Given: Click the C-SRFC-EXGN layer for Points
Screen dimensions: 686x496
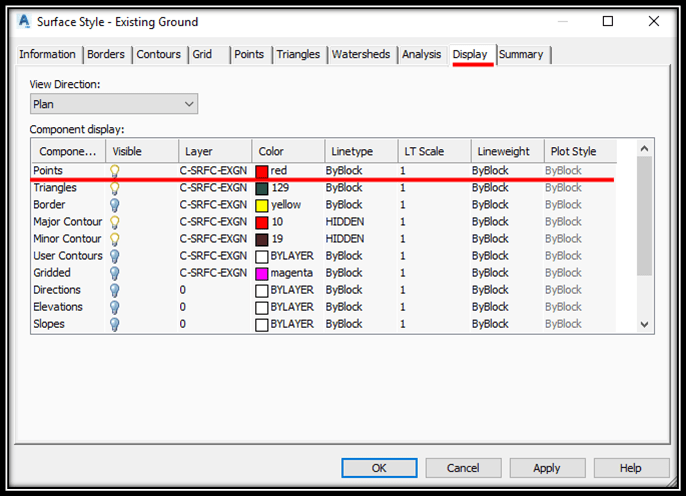Looking at the screenshot, I should pyautogui.click(x=213, y=171).
